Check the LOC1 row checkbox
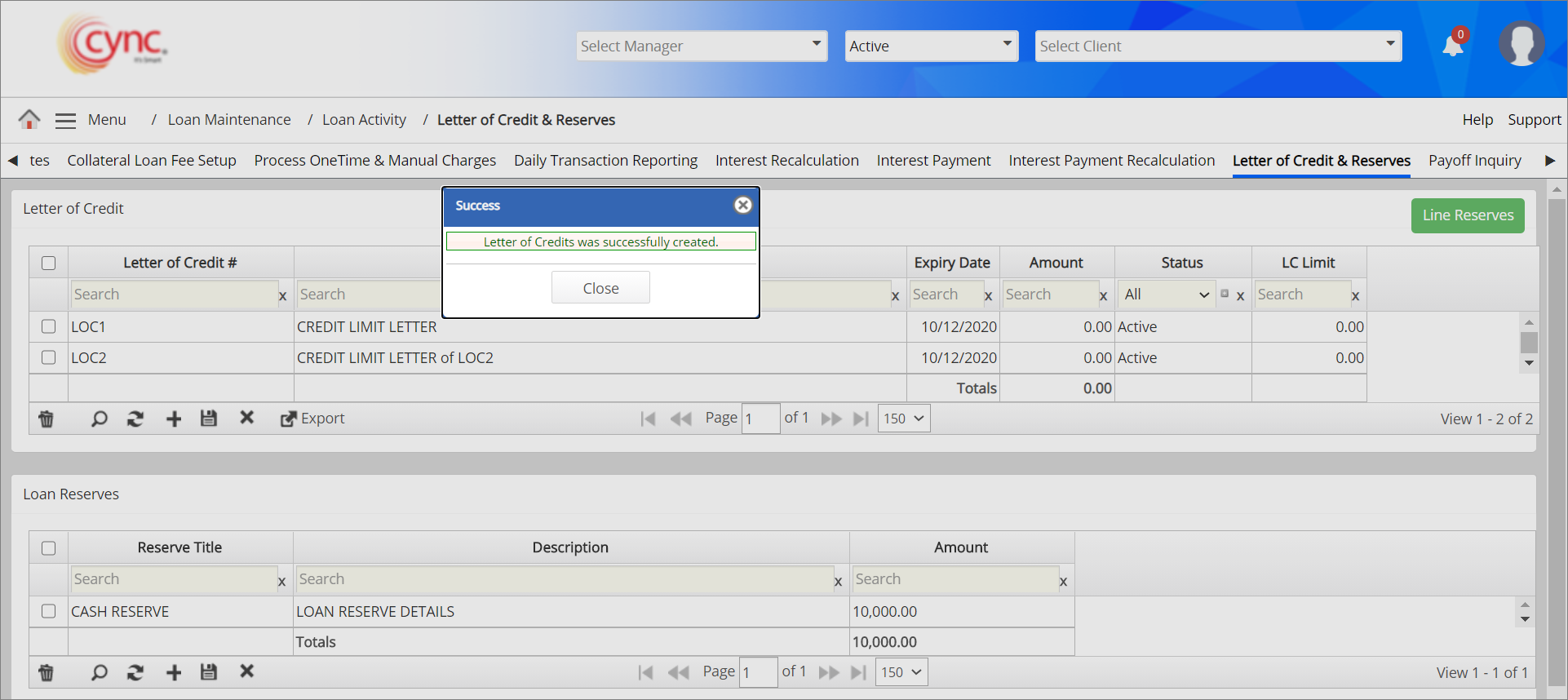 click(x=49, y=327)
